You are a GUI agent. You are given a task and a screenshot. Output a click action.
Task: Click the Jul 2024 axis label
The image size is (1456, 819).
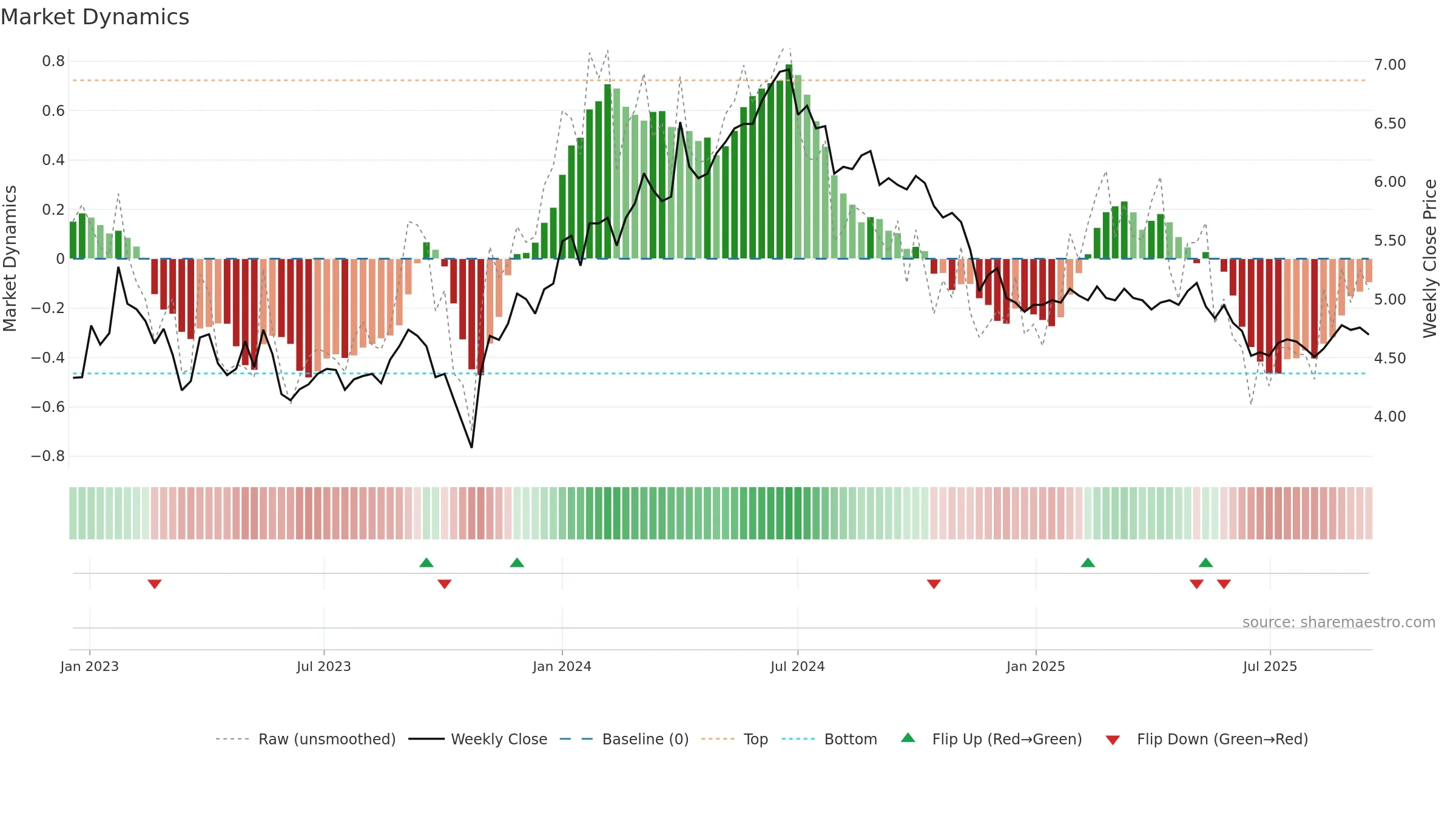tap(798, 666)
